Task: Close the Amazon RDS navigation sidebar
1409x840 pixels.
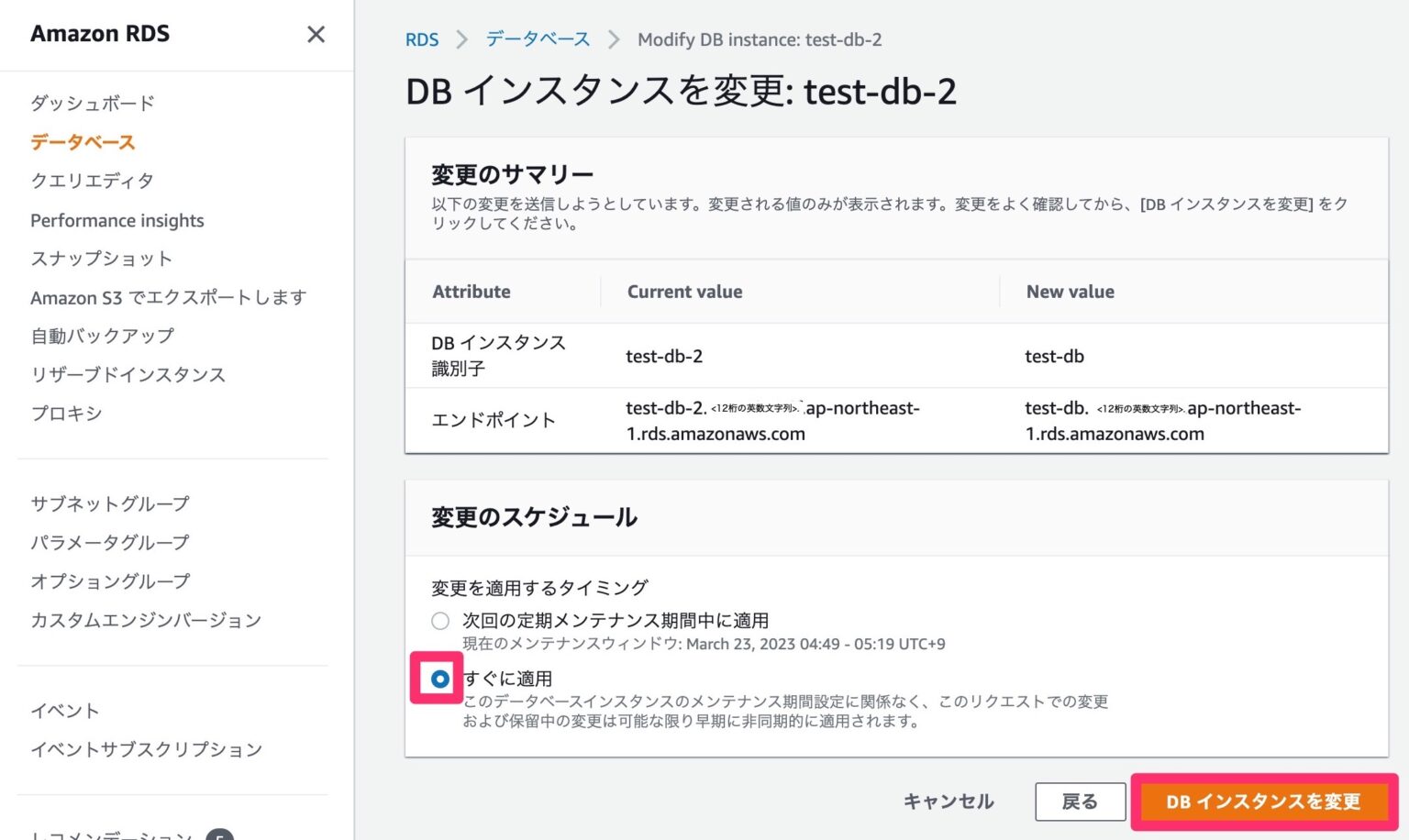Action: coord(316,34)
